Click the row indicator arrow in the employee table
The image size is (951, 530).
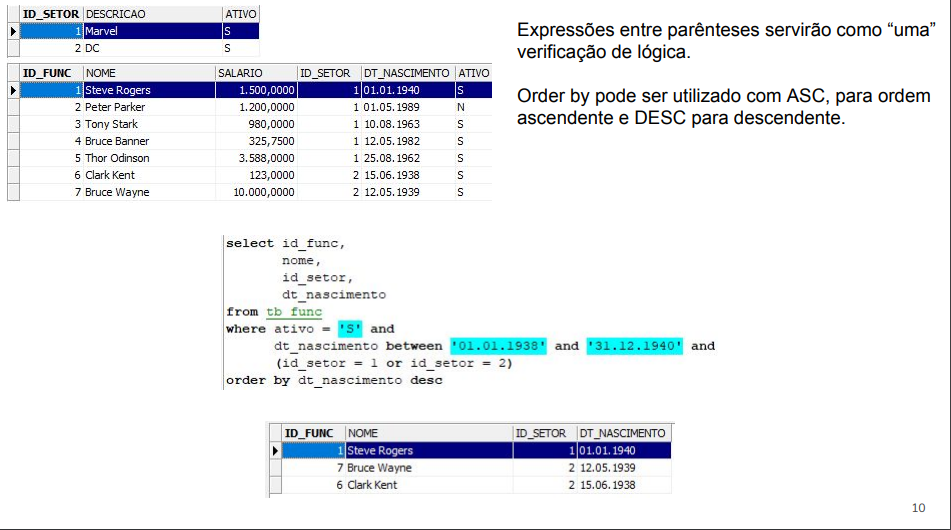click(13, 91)
